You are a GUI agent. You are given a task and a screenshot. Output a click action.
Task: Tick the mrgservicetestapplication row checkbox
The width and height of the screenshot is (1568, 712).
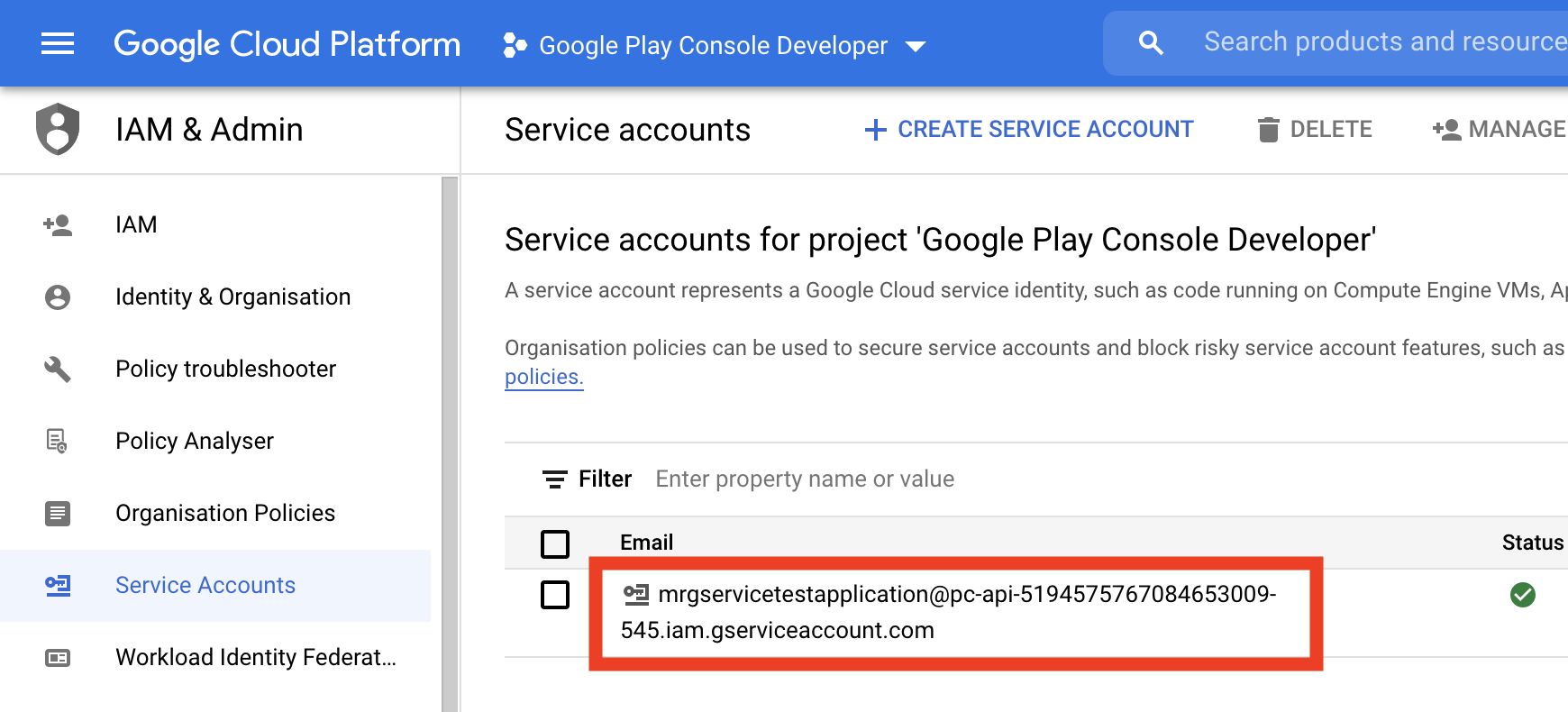[555, 595]
